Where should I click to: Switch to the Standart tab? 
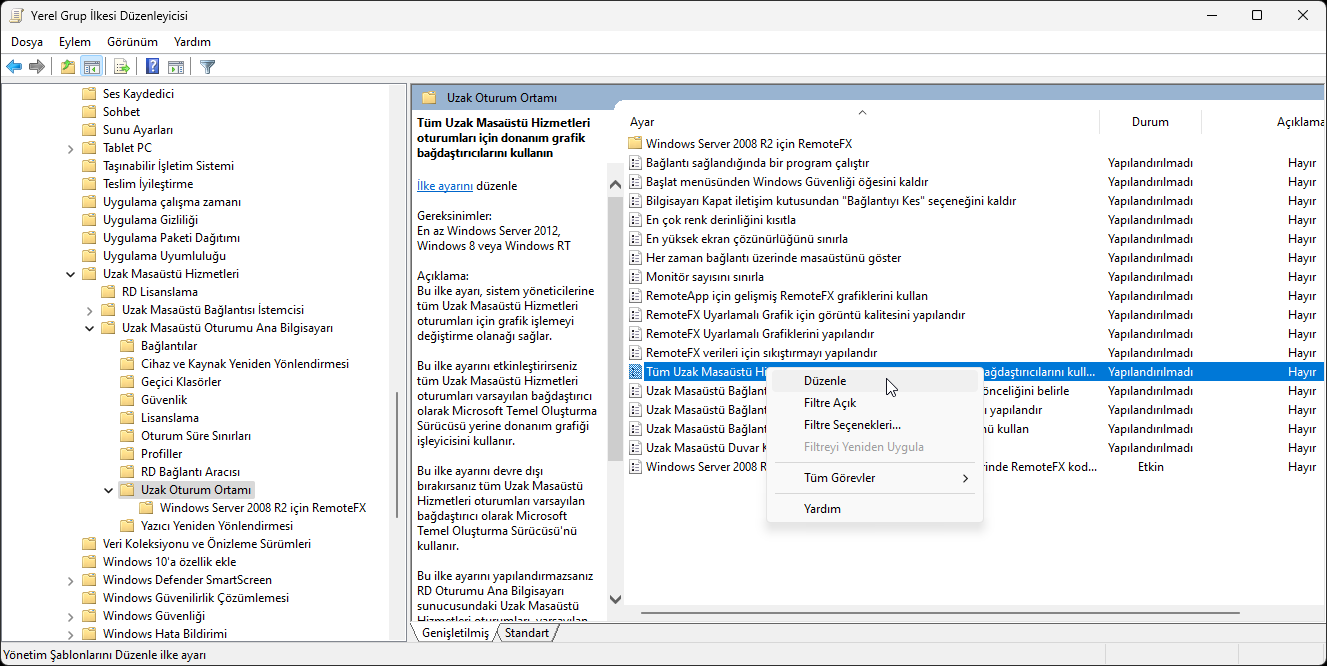coord(526,633)
